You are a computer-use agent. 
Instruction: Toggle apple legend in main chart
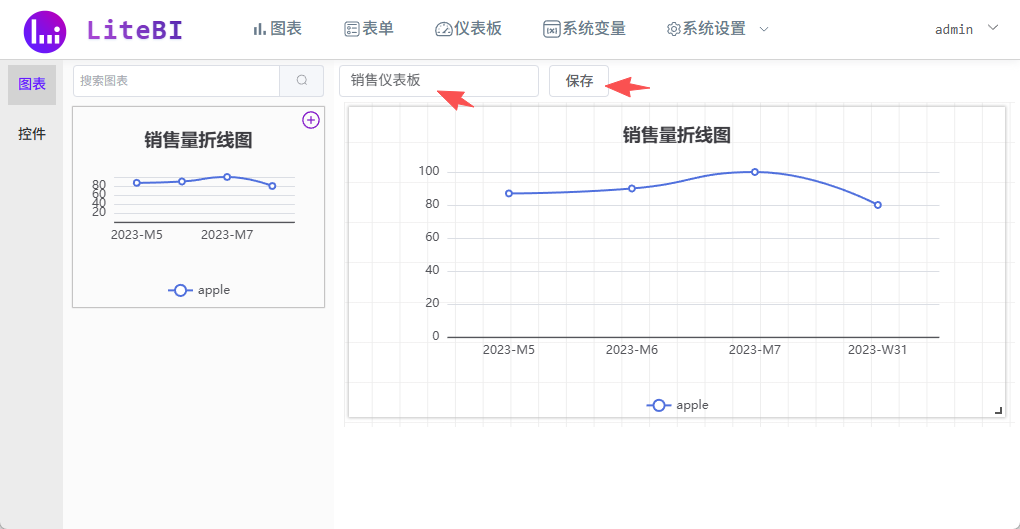pyautogui.click(x=678, y=405)
